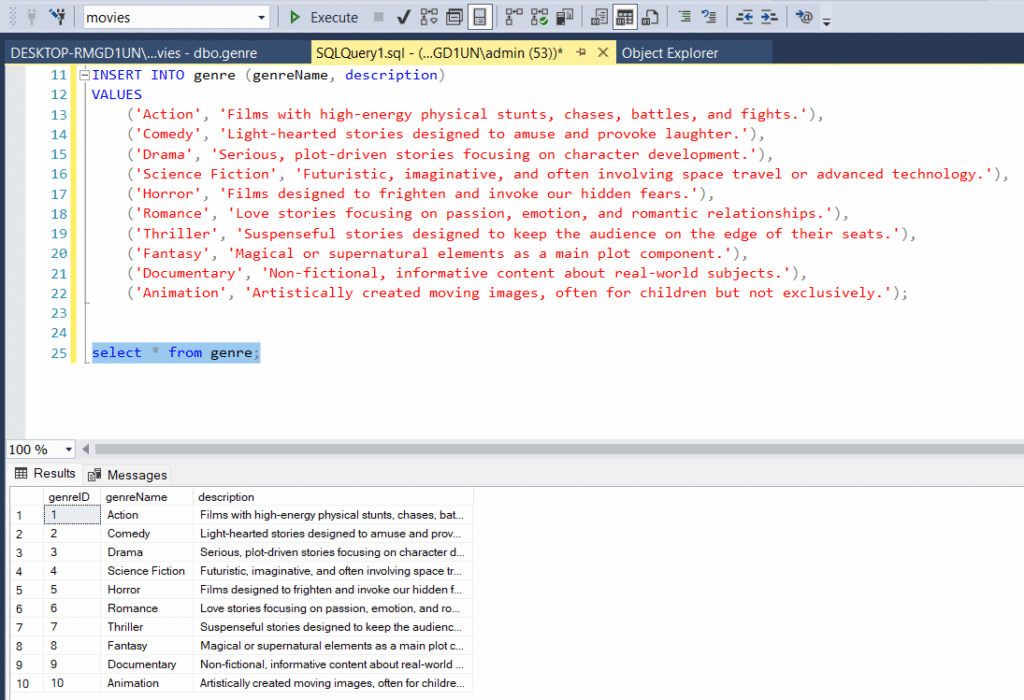The width and height of the screenshot is (1024, 700).
Task: Click the 'Horror' genreName cell
Action: 147,590
